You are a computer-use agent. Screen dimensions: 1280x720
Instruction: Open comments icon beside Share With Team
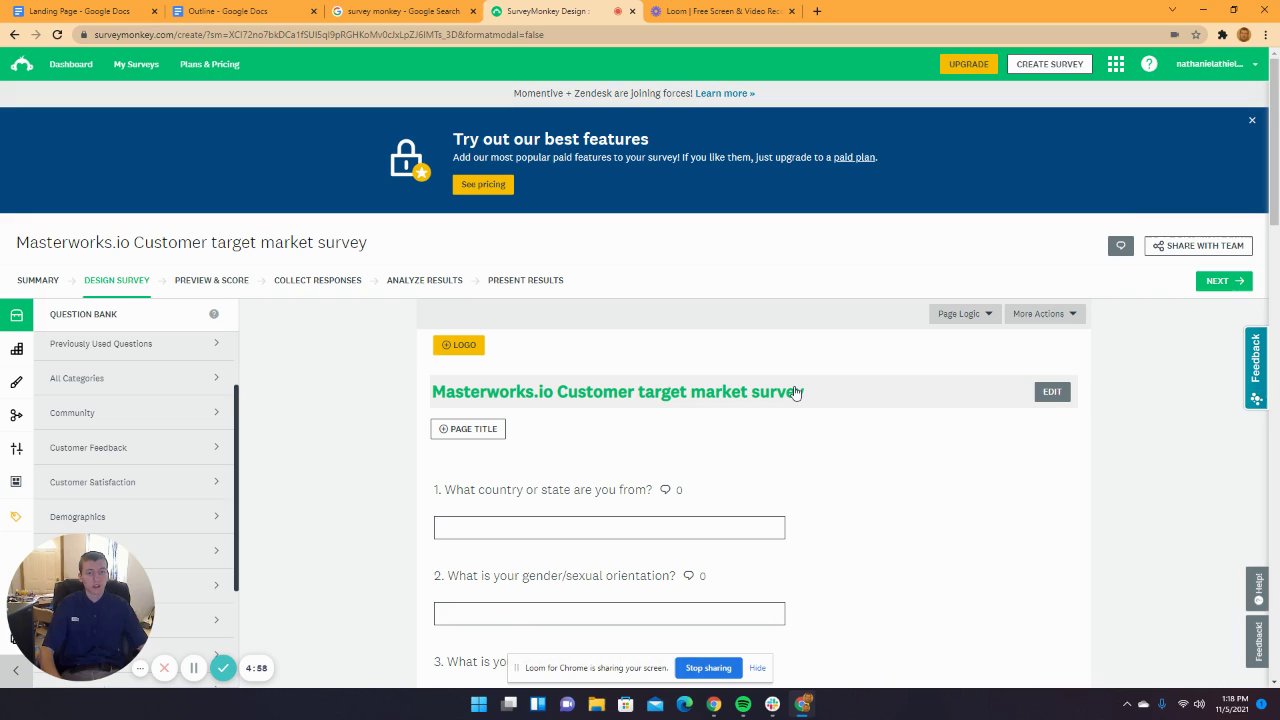pyautogui.click(x=1121, y=246)
